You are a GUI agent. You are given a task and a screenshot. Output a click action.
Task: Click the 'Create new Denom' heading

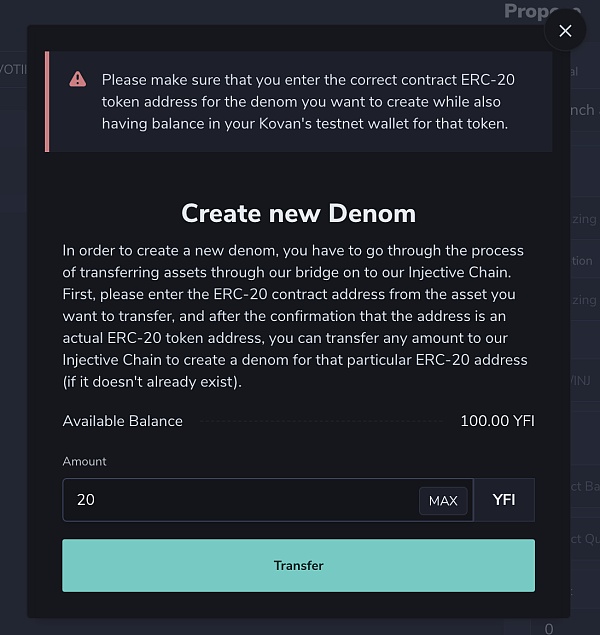pyautogui.click(x=298, y=213)
